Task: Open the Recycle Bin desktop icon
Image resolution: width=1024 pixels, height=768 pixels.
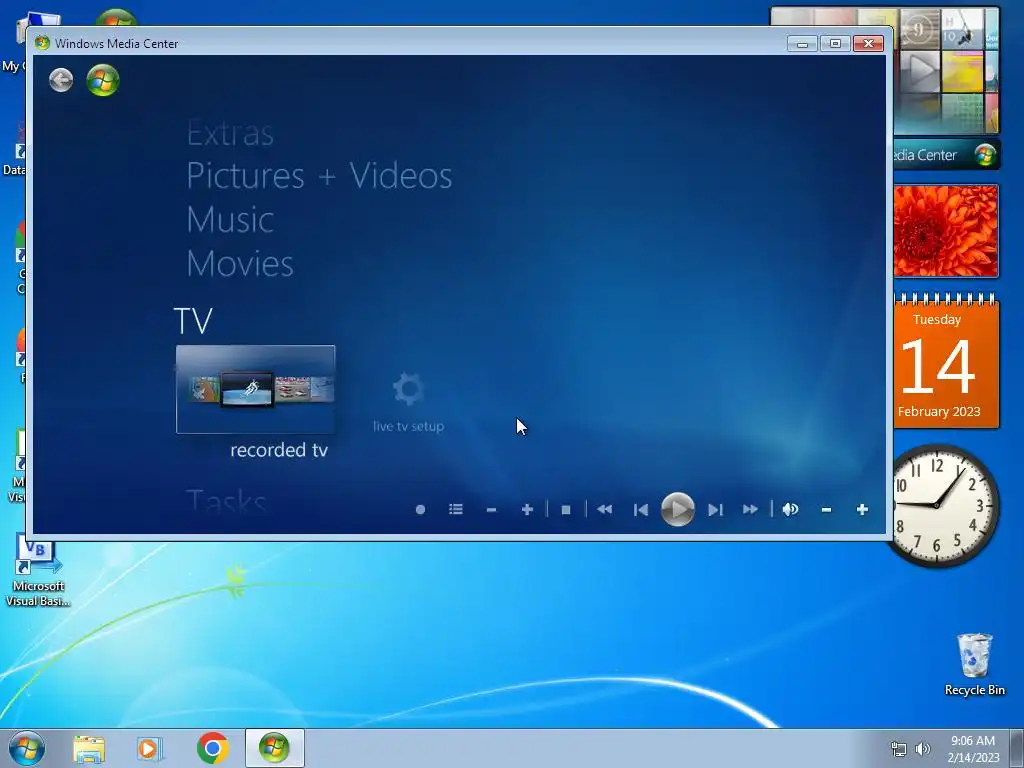Action: click(x=975, y=665)
